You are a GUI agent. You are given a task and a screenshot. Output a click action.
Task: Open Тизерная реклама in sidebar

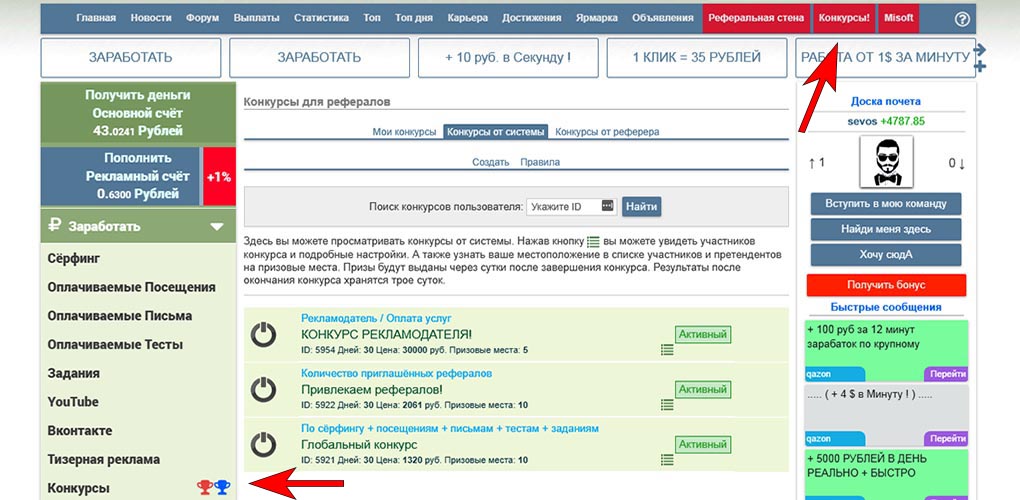tap(103, 459)
